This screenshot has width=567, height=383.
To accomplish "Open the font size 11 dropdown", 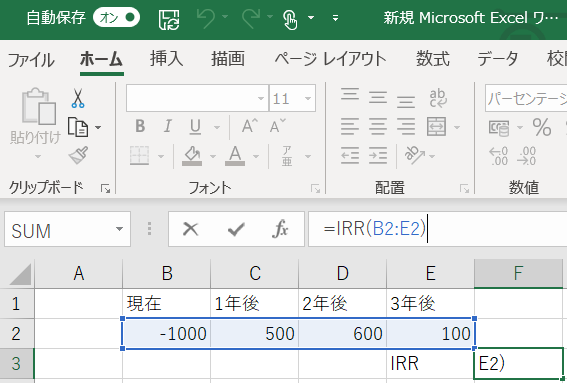I will point(308,98).
